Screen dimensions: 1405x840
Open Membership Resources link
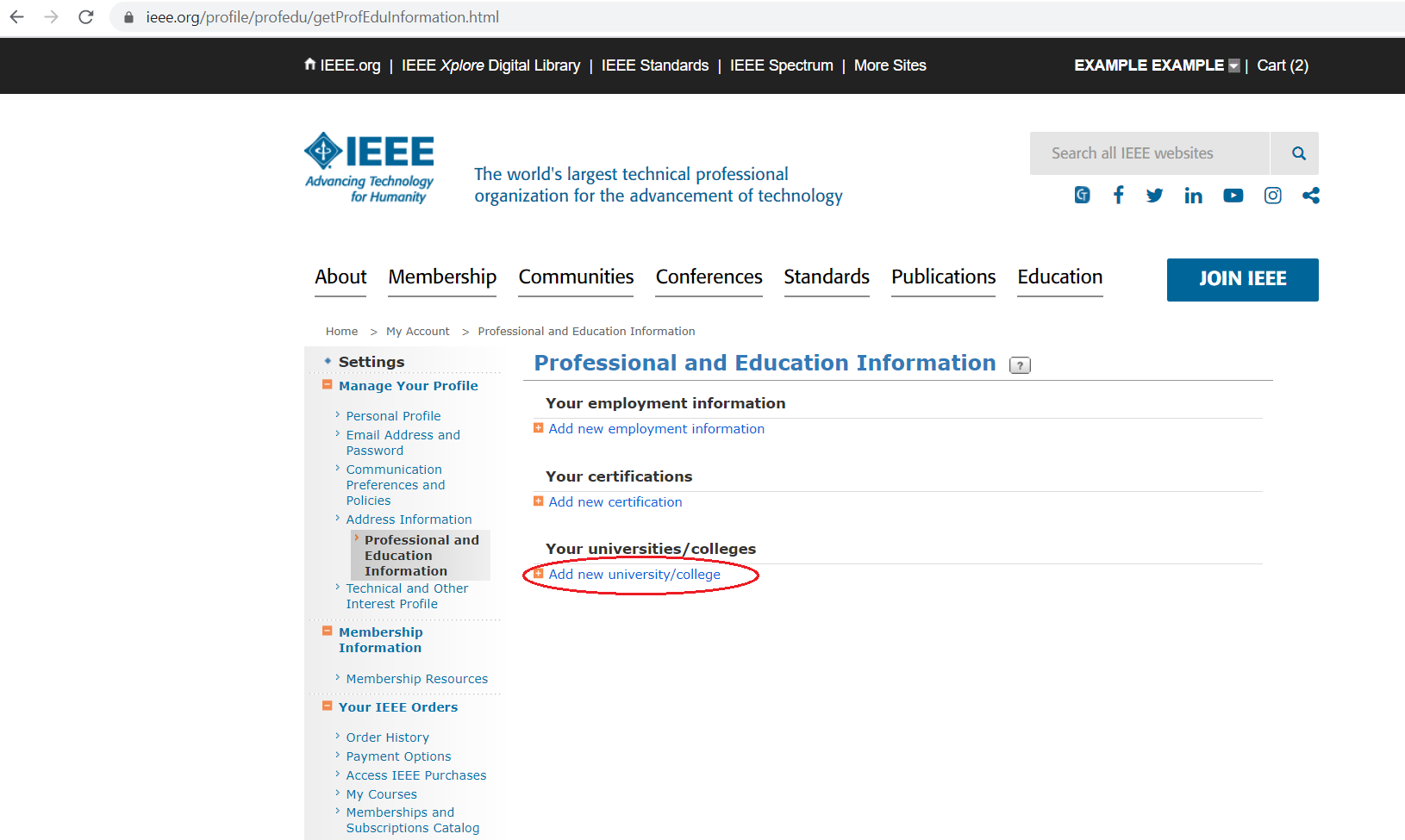[x=417, y=679]
